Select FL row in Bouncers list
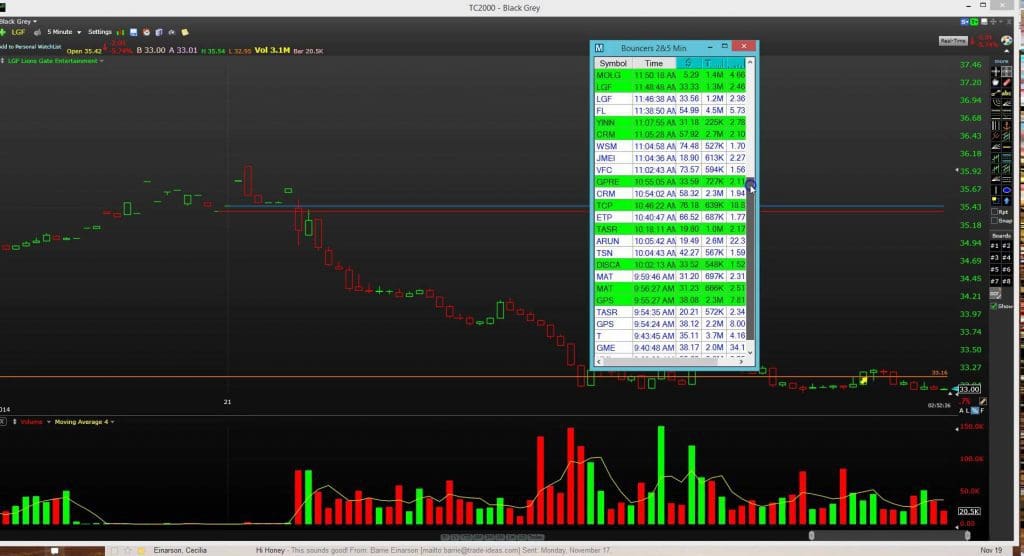Viewport: 1024px width, 556px height. point(670,110)
